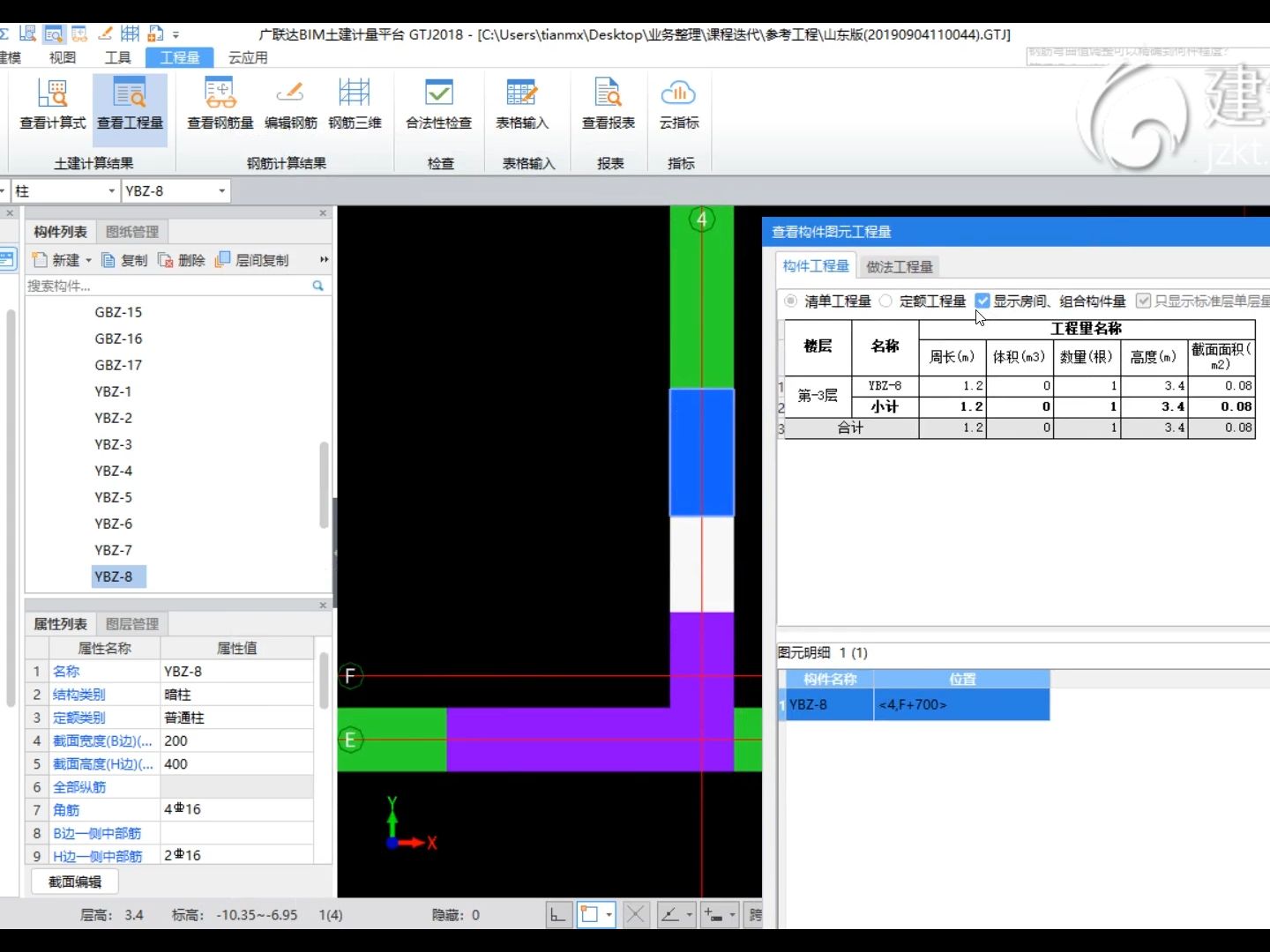This screenshot has height=952, width=1270.
Task: Select the 清单工程量 radio button
Action: pos(790,301)
